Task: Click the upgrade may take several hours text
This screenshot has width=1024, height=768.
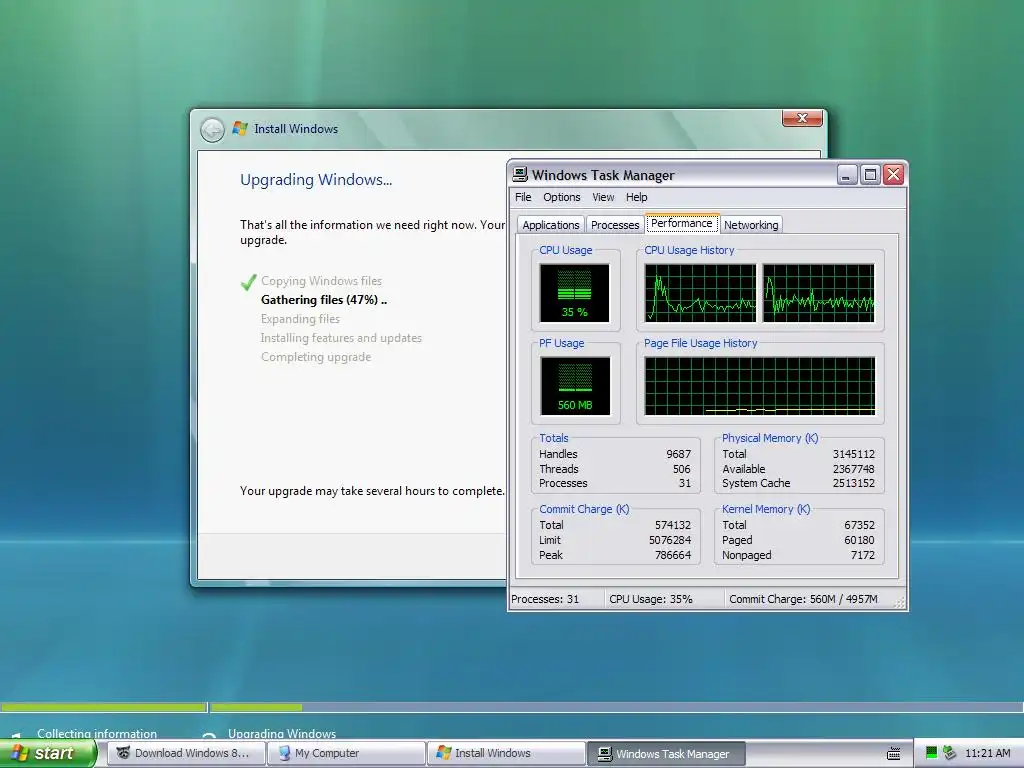Action: click(x=372, y=490)
